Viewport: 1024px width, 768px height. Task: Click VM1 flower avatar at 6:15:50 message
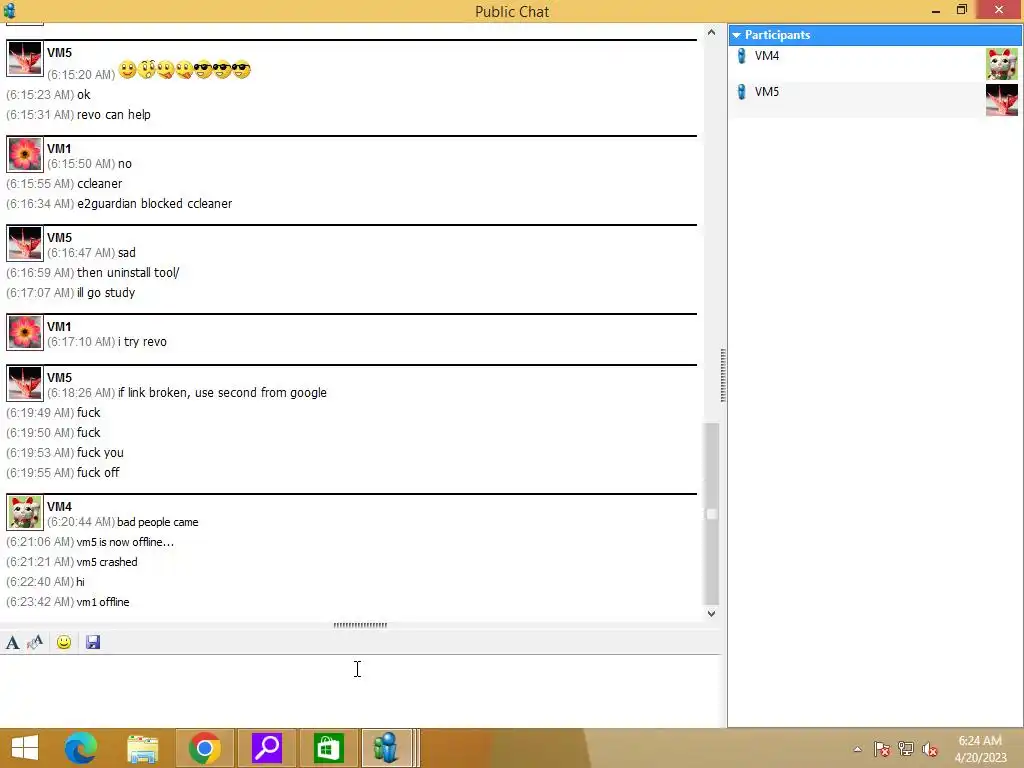pyautogui.click(x=25, y=155)
